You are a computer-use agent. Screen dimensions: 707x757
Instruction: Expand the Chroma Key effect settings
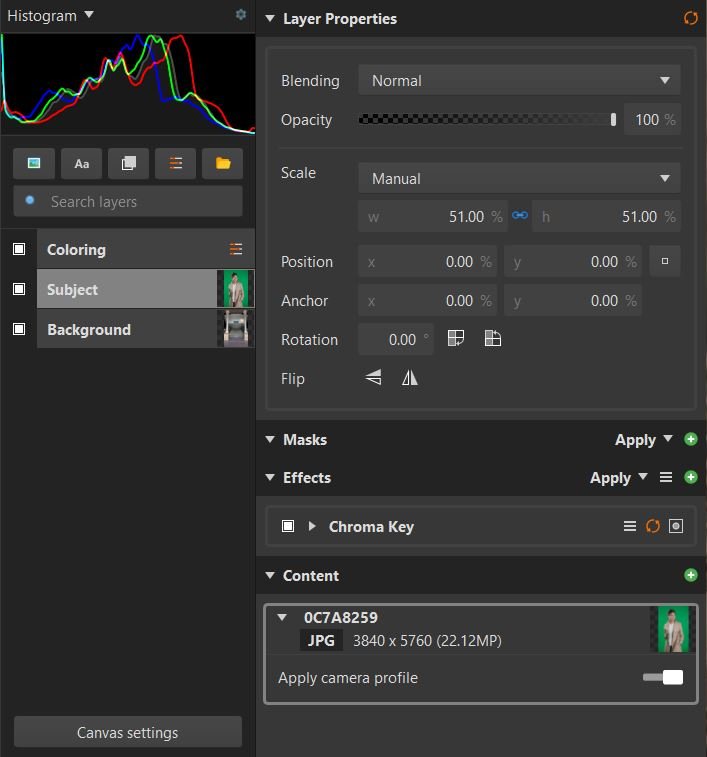coord(312,526)
